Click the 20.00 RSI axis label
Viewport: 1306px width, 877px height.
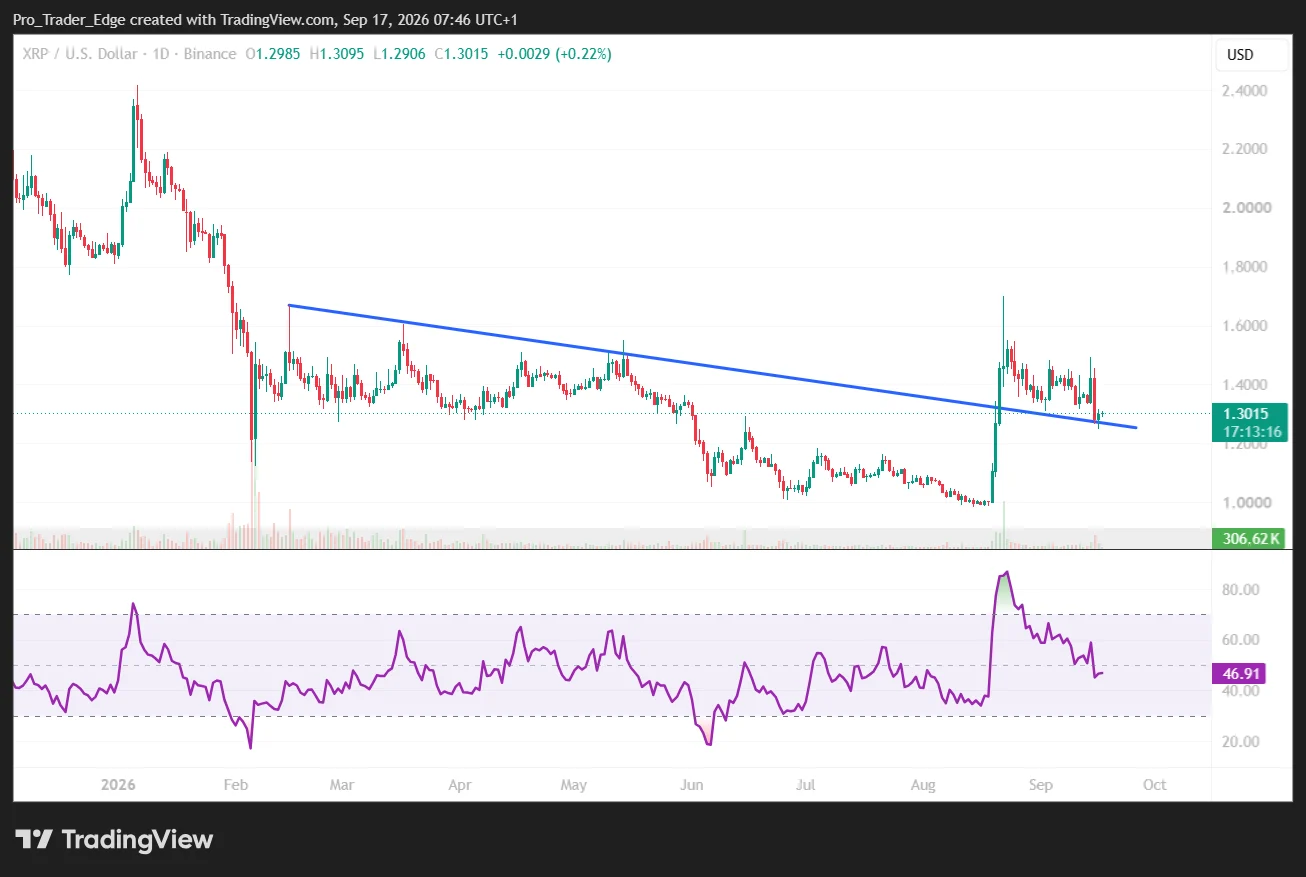click(1239, 742)
